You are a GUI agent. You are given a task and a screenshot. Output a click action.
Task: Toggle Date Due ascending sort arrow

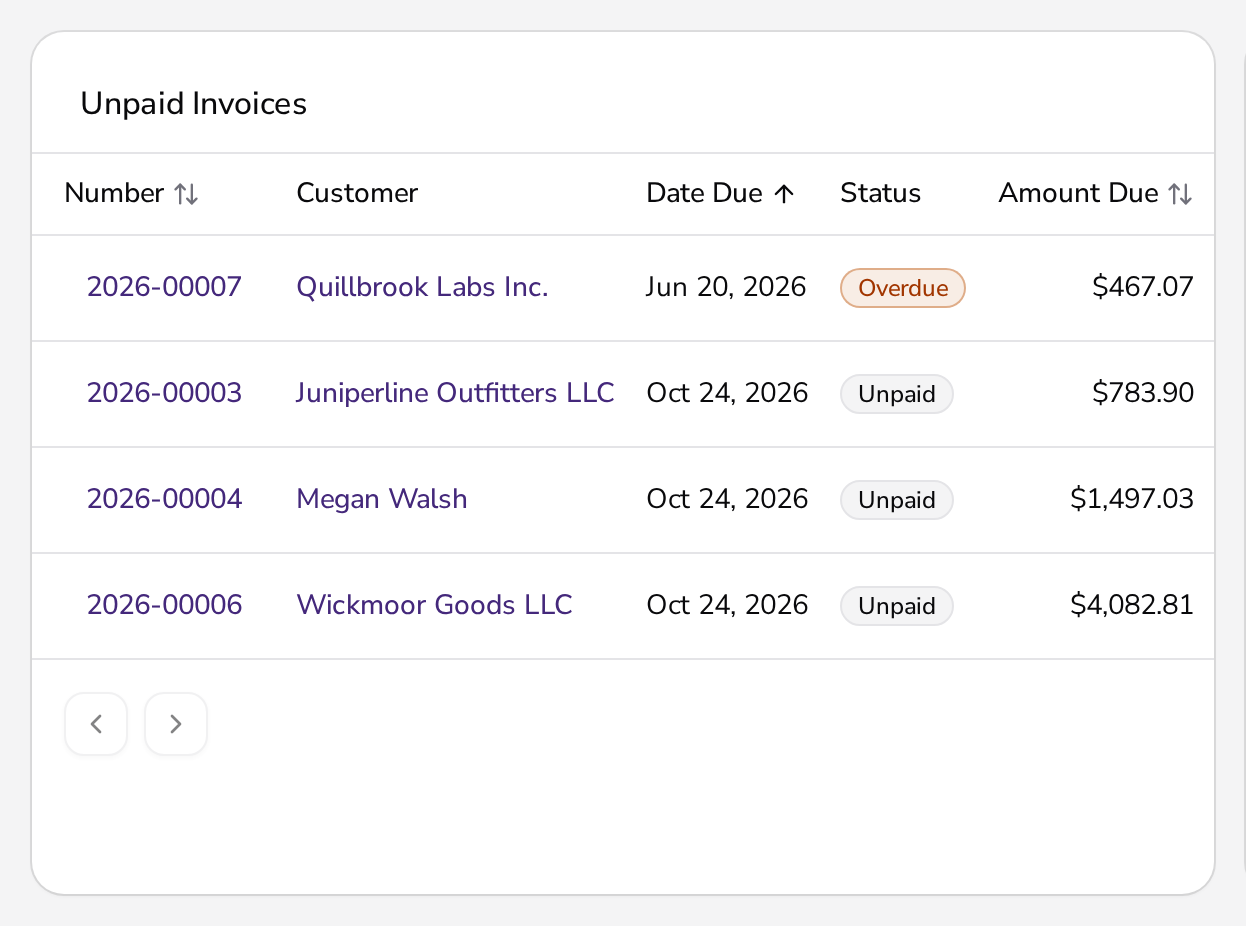pyautogui.click(x=784, y=194)
